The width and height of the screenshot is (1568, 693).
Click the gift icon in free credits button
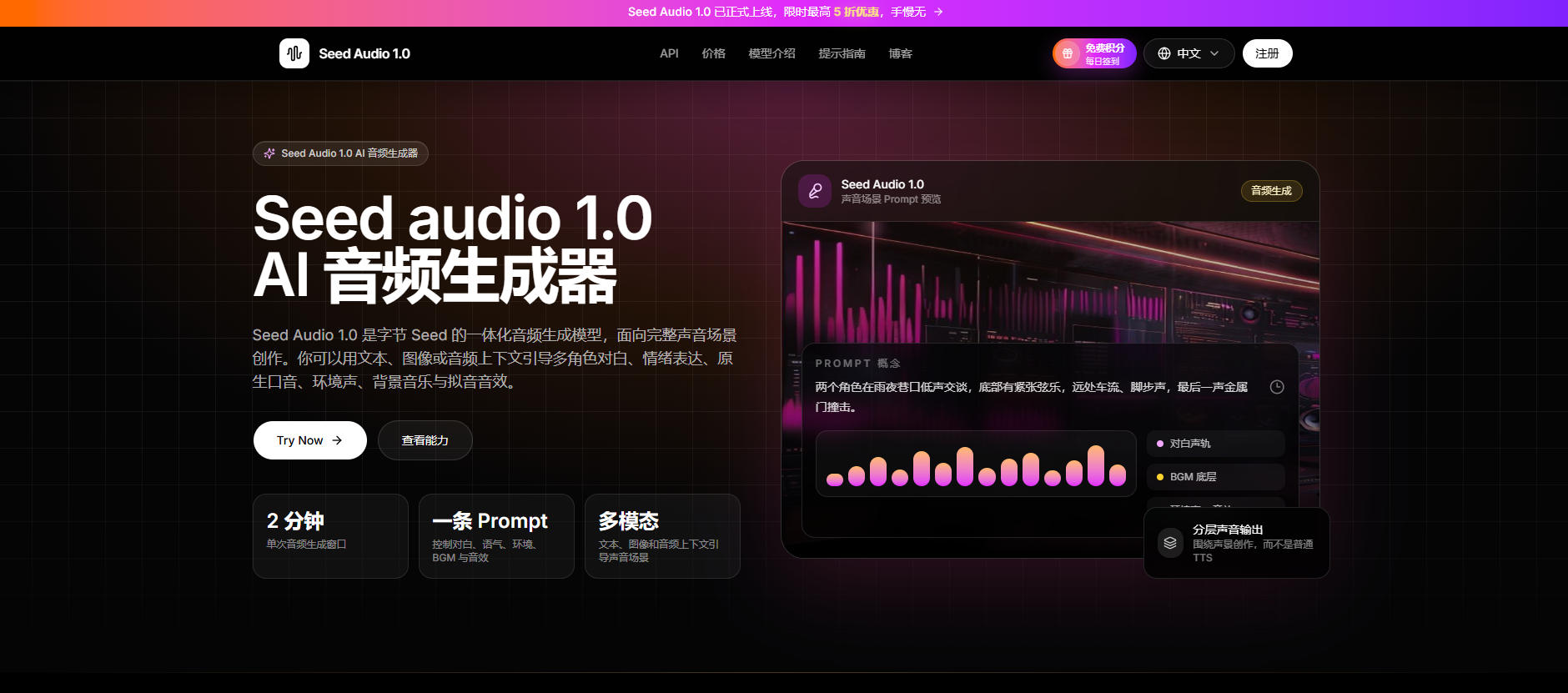tap(1067, 53)
